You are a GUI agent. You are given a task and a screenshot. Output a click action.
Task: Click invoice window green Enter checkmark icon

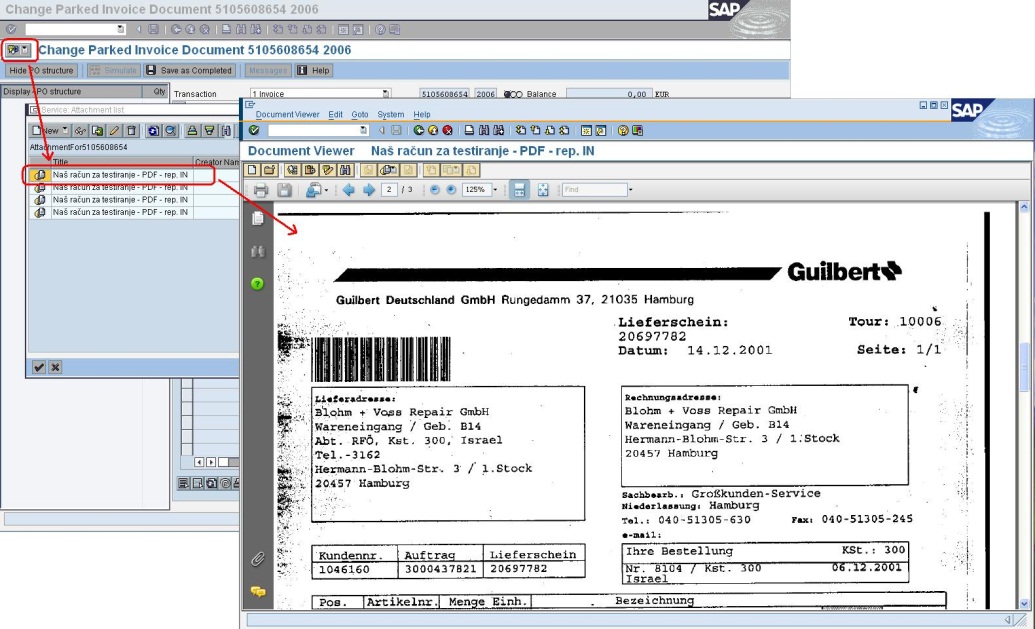pyautogui.click(x=11, y=29)
